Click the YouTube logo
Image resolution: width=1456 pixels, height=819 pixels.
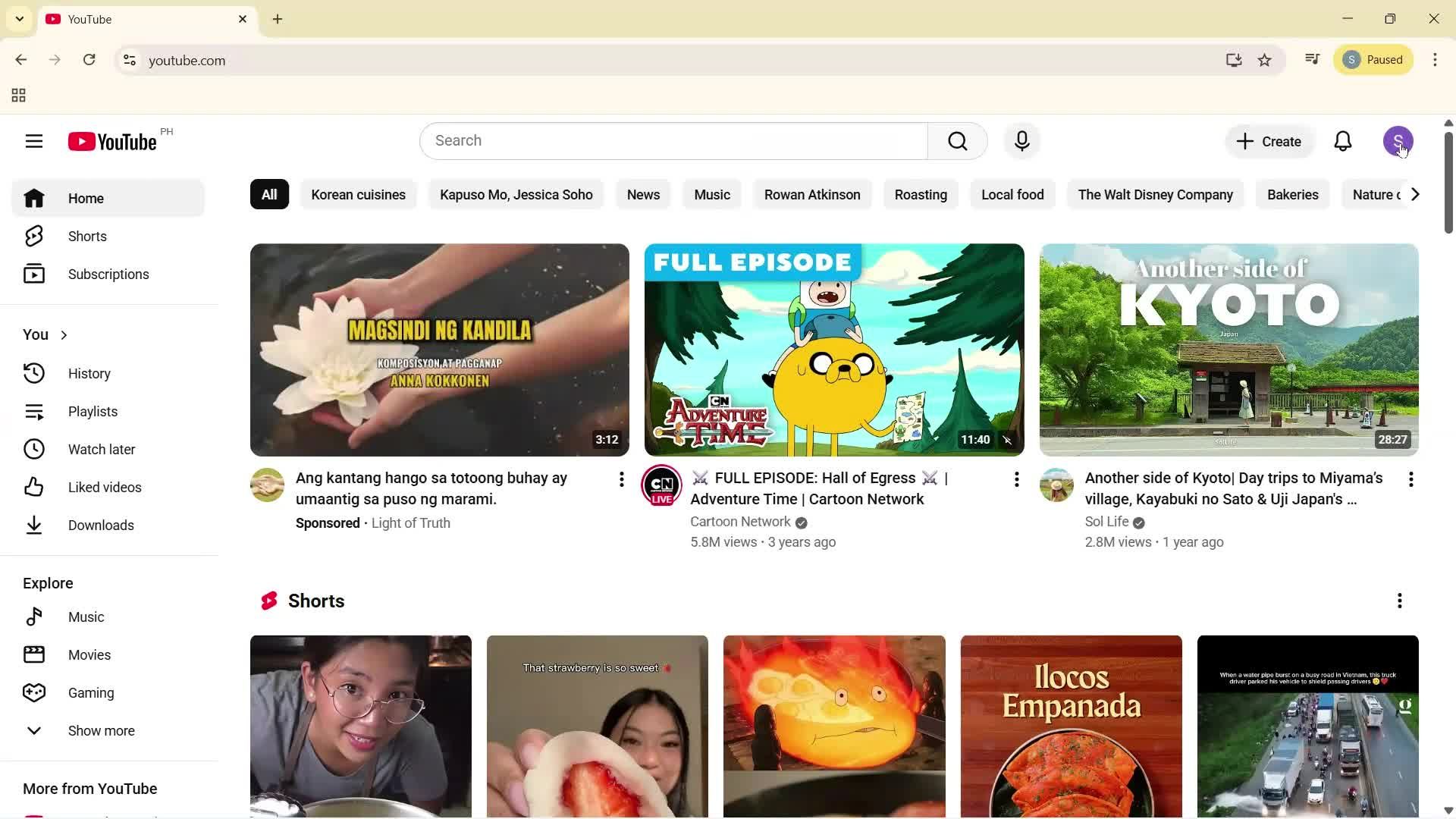point(111,141)
